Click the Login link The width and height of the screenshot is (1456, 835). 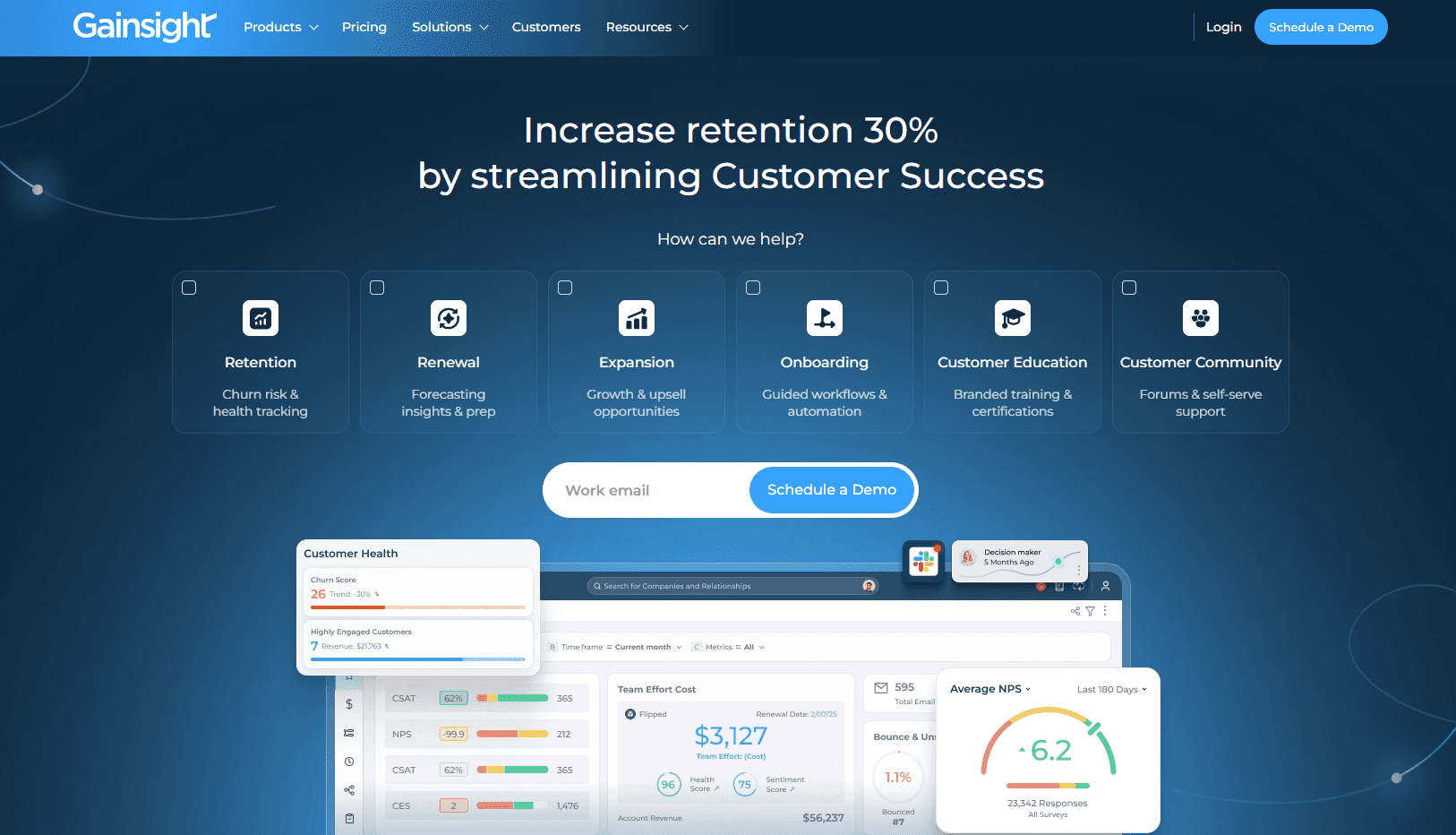tap(1223, 27)
